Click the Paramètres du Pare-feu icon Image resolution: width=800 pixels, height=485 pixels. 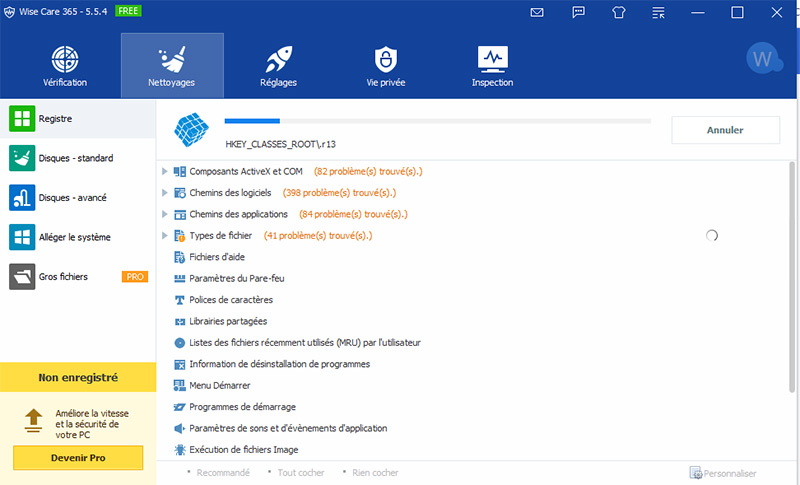[180, 278]
